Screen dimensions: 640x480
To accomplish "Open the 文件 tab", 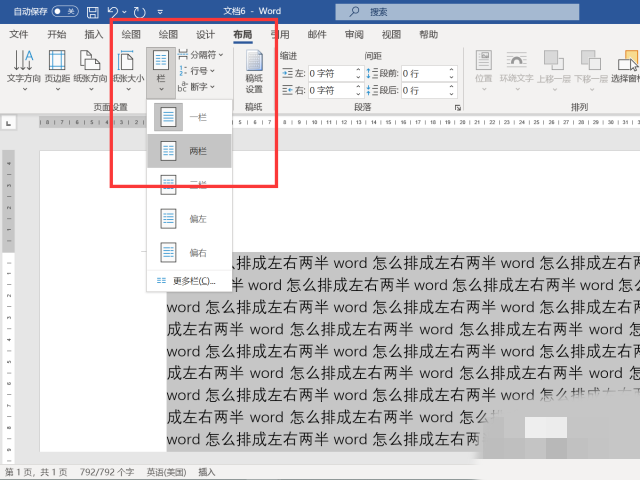I will coord(19,35).
